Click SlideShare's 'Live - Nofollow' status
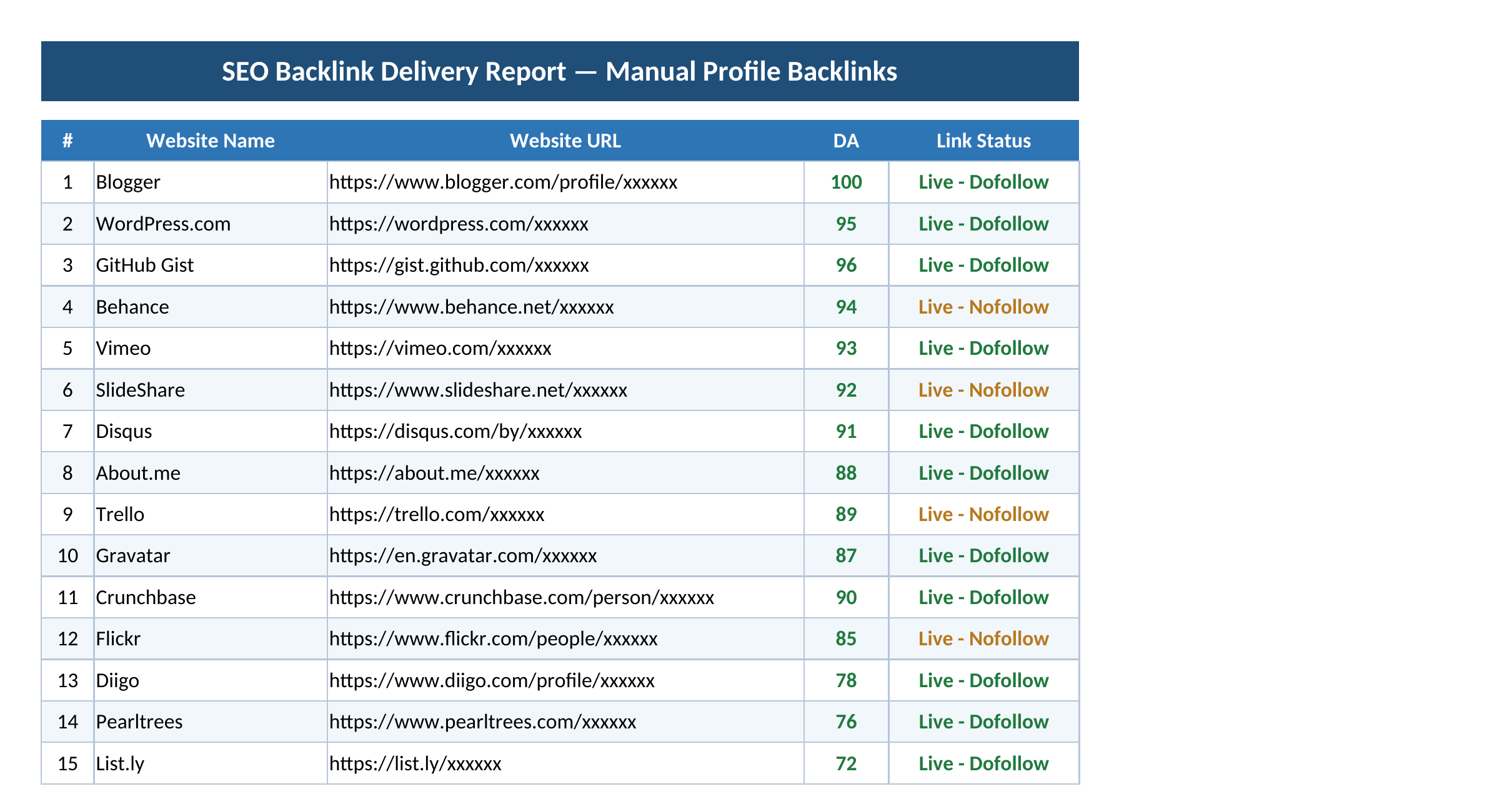The height and width of the screenshot is (794, 1512). 983,390
